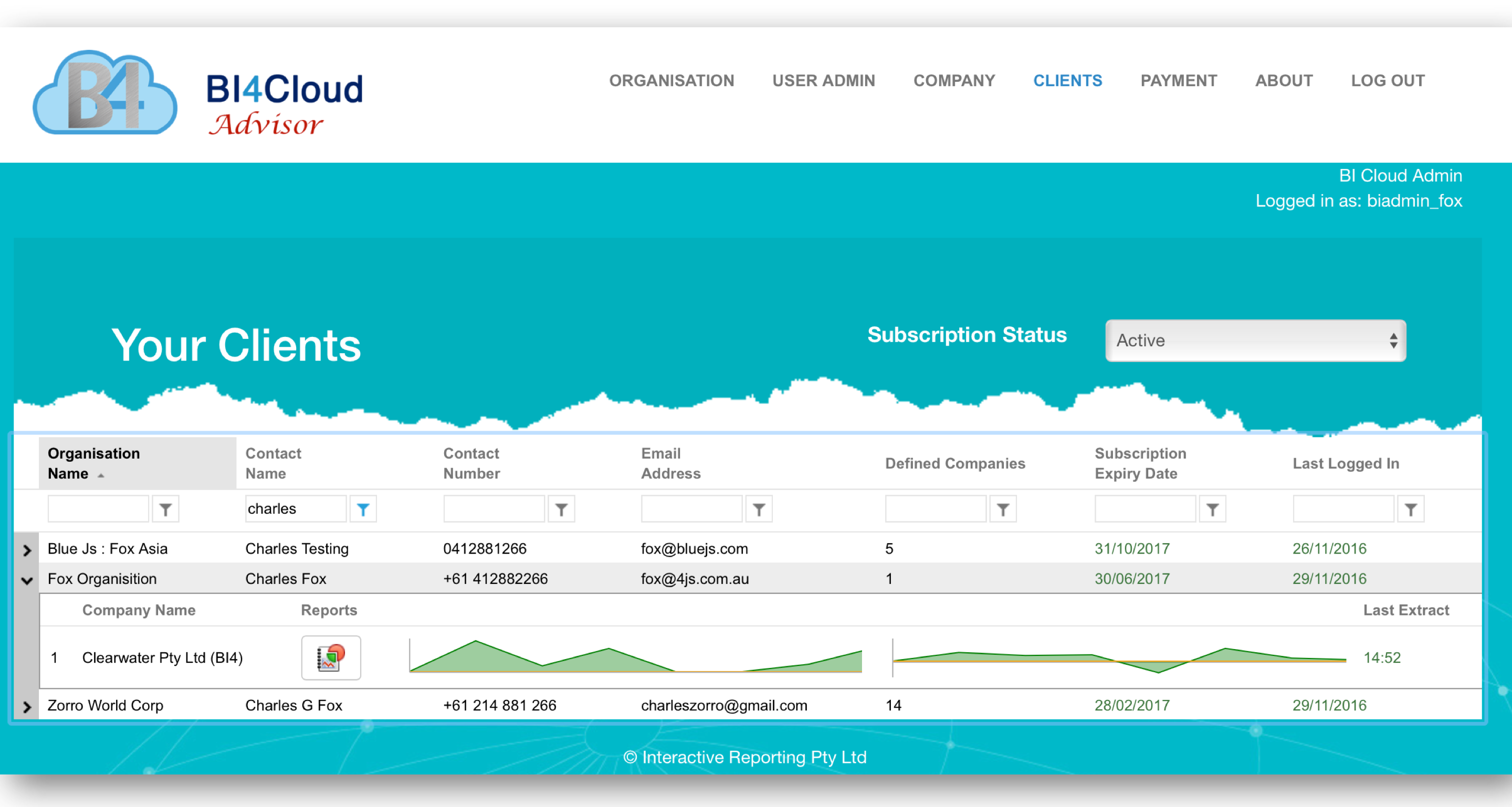Viewport: 1512px width, 807px height.
Task: Focus Contact Name filter containing charles
Action: pyautogui.click(x=296, y=509)
